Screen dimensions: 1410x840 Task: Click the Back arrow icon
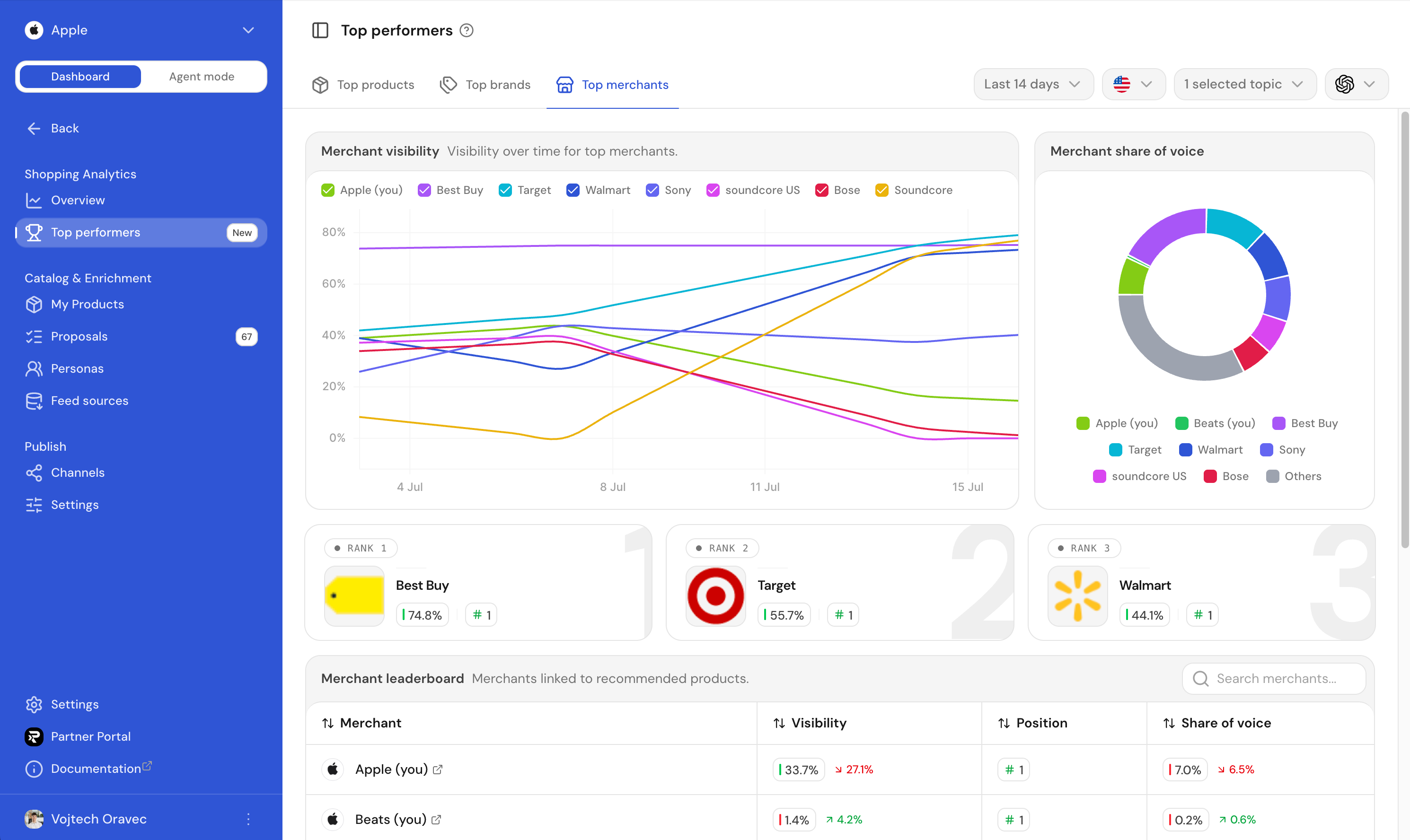pyautogui.click(x=34, y=129)
